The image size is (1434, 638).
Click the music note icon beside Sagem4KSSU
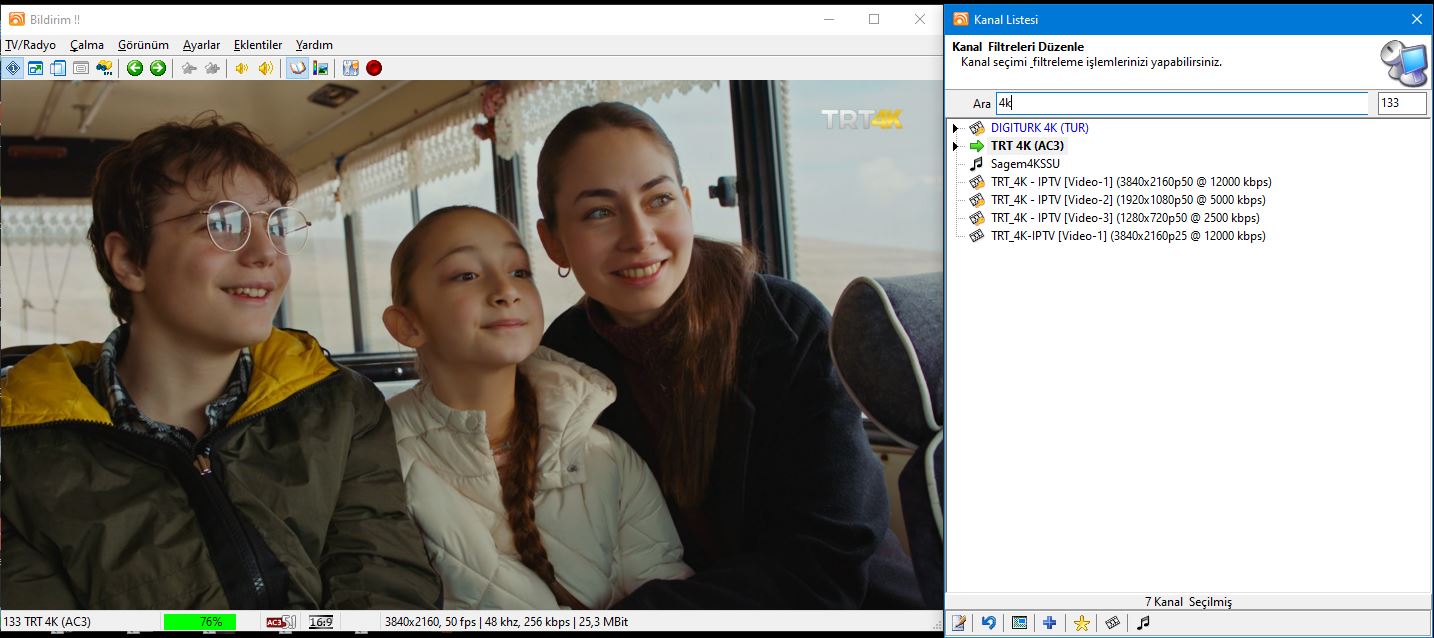(x=976, y=164)
